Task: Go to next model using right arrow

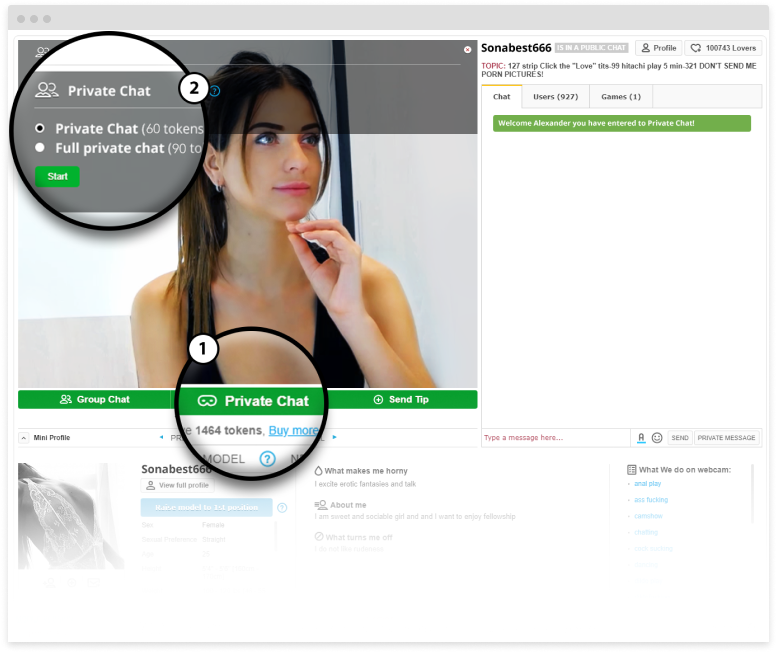Action: click(x=335, y=437)
